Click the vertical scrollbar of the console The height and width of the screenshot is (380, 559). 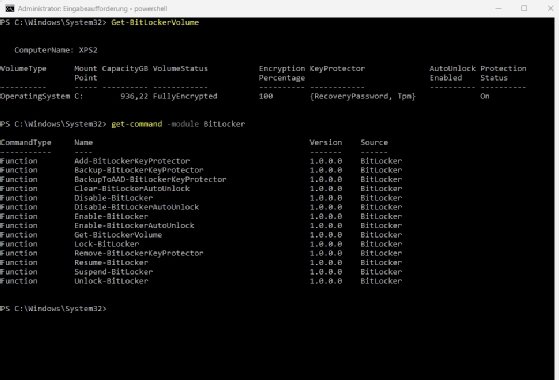point(557,198)
